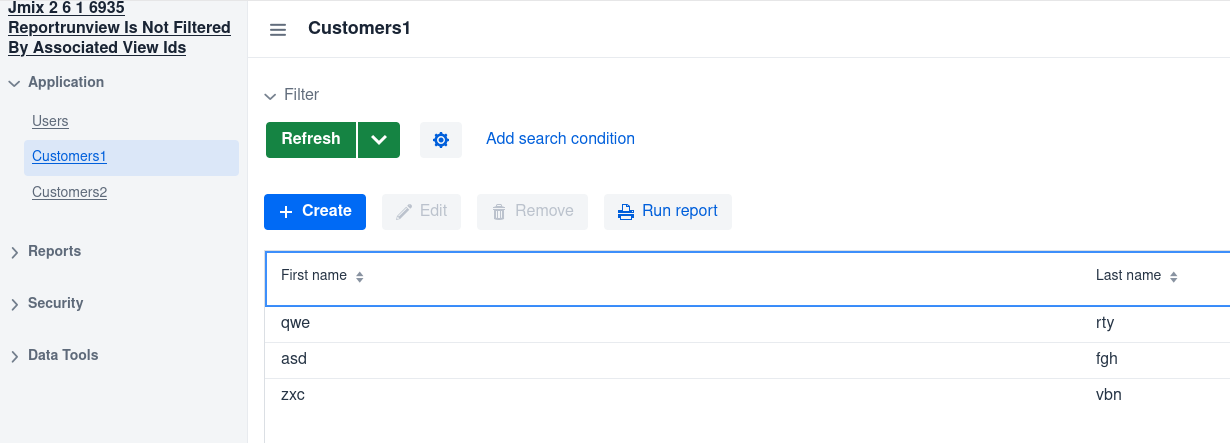Collapse the Filter section
This screenshot has height=443, width=1230.
tap(291, 95)
